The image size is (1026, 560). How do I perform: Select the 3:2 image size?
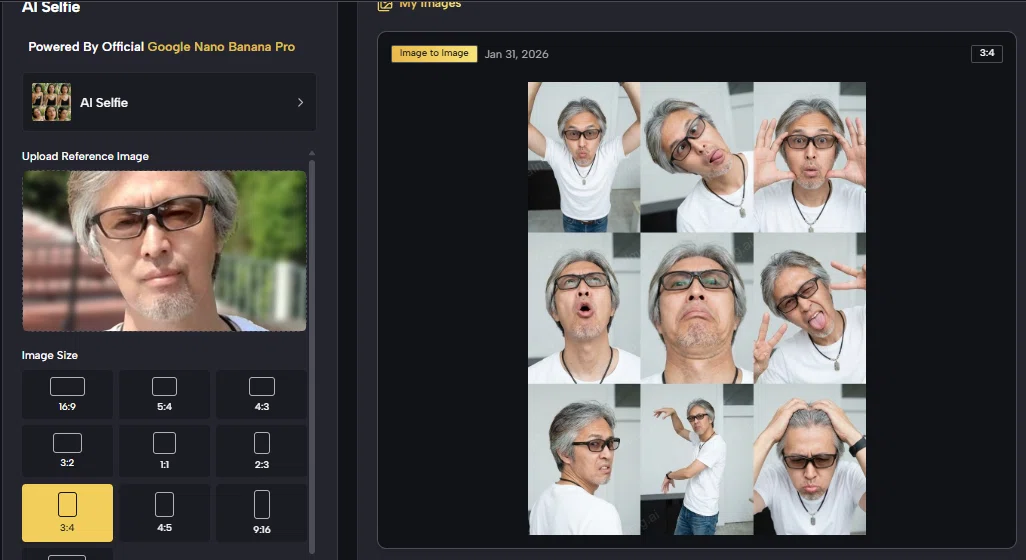(x=67, y=451)
